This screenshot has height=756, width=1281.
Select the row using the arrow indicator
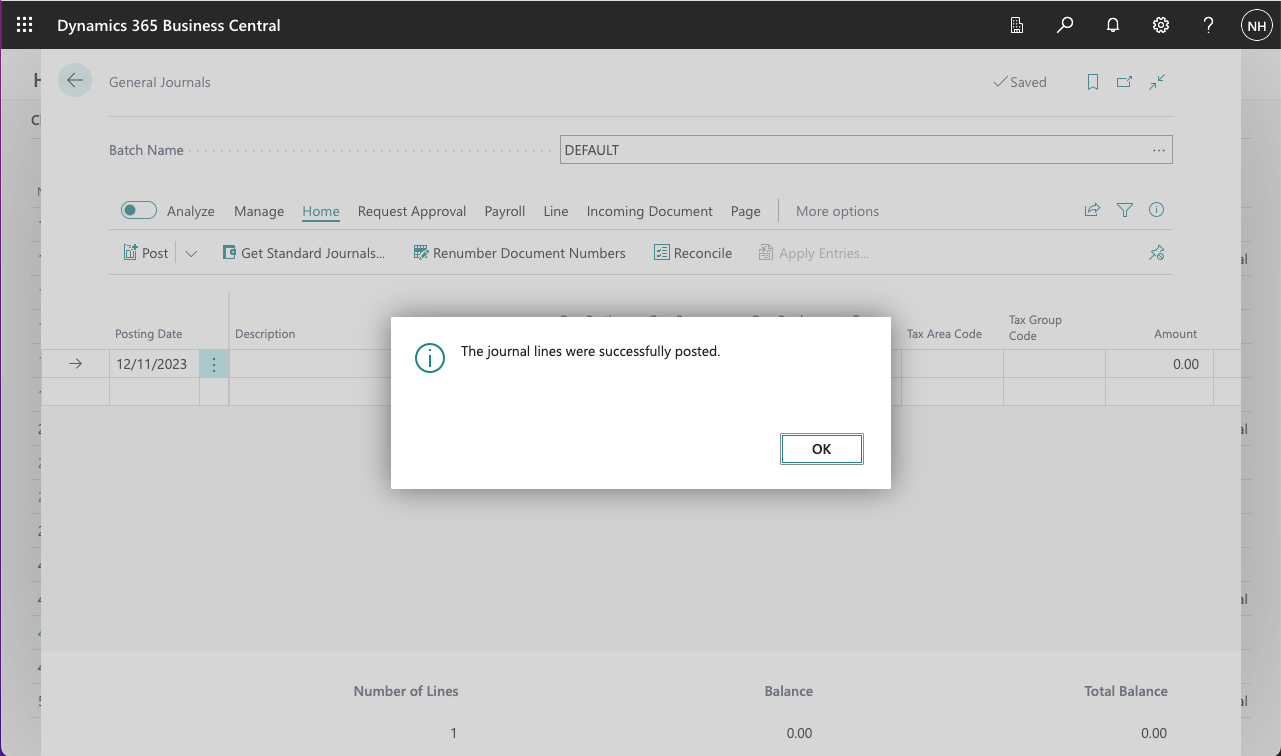(x=75, y=364)
